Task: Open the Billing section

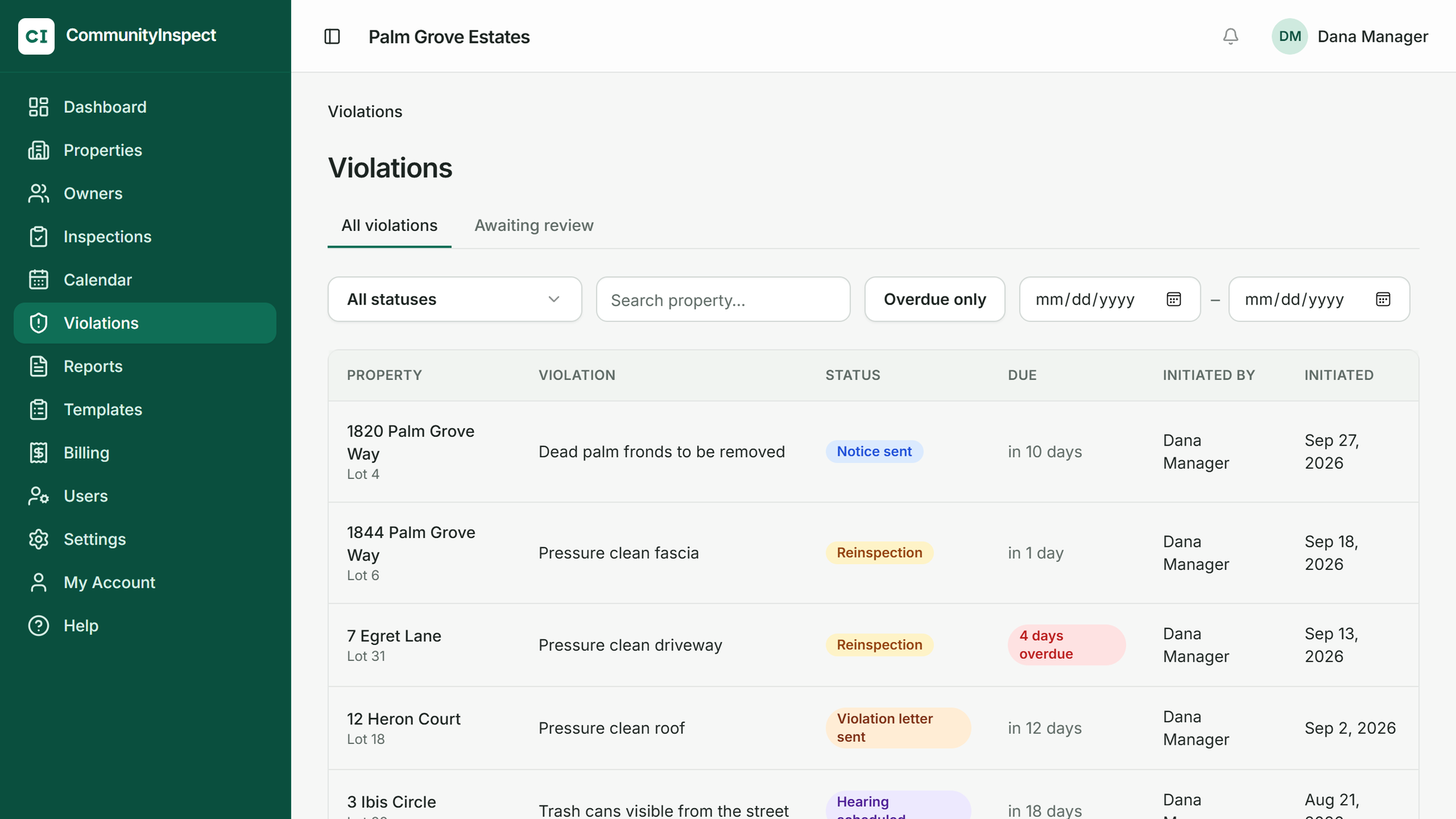Action: pyautogui.click(x=145, y=453)
